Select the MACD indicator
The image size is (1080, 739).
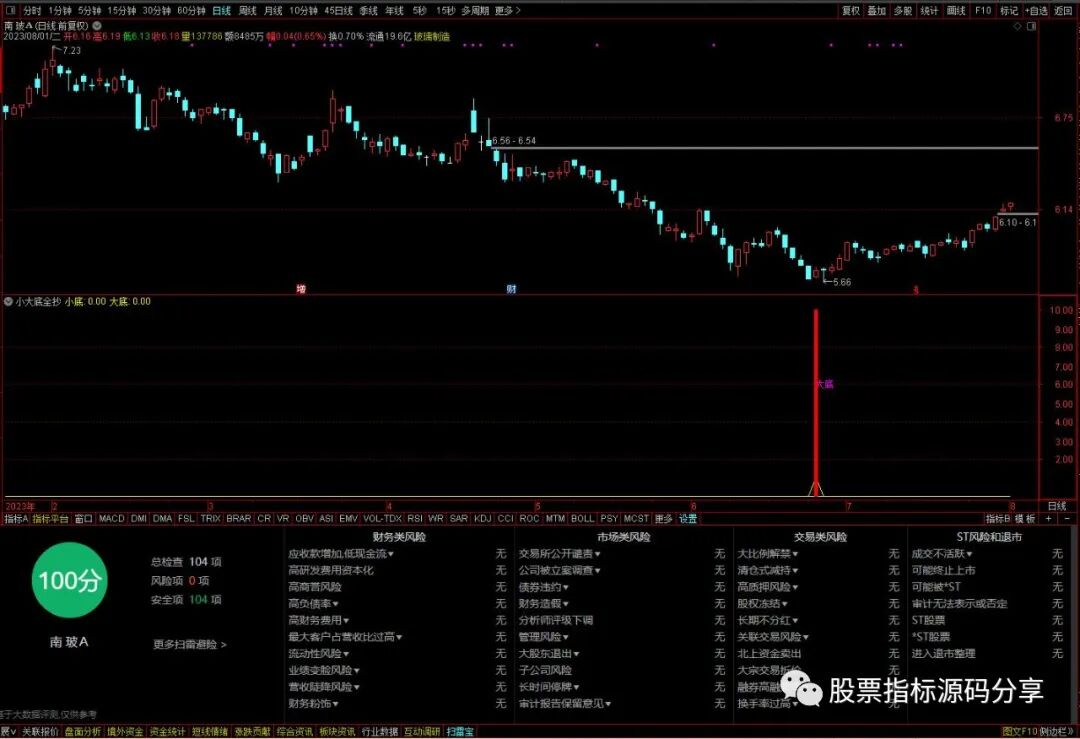click(x=112, y=519)
